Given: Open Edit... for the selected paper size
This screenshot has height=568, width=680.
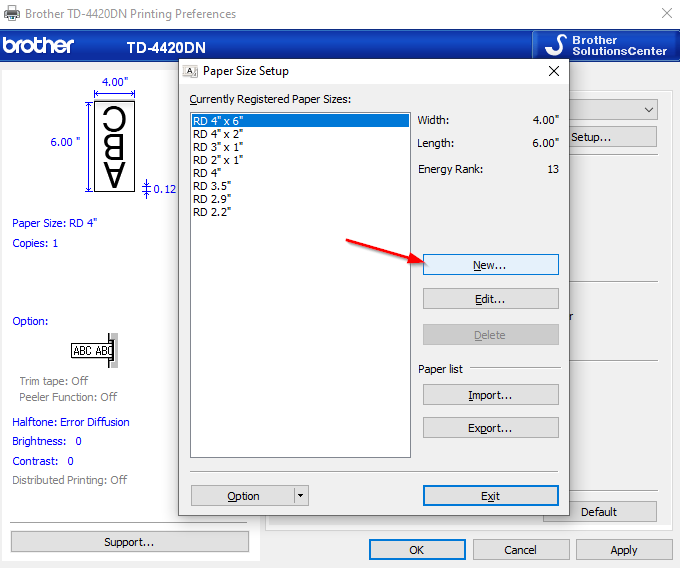Looking at the screenshot, I should click(490, 299).
